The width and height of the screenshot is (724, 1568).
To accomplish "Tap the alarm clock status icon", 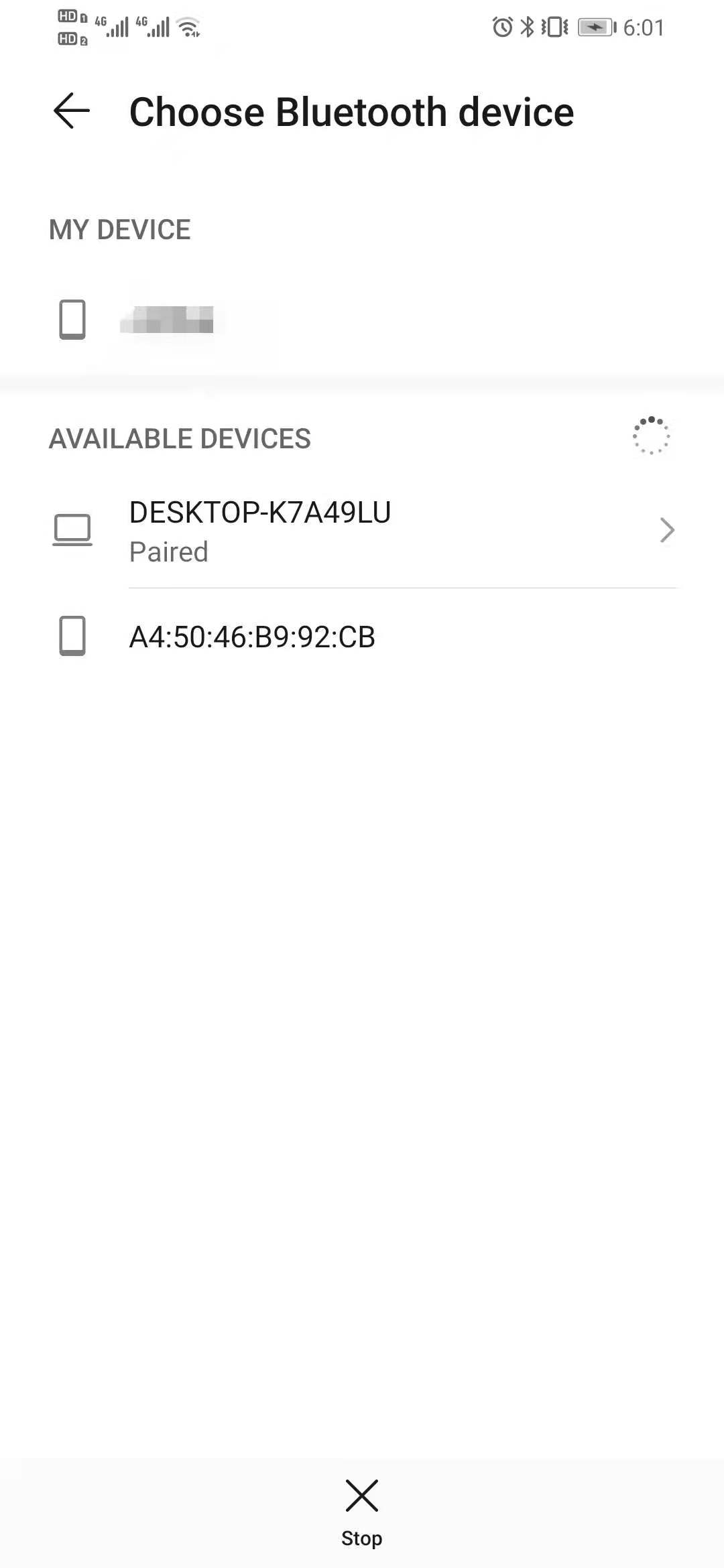I will point(502,27).
